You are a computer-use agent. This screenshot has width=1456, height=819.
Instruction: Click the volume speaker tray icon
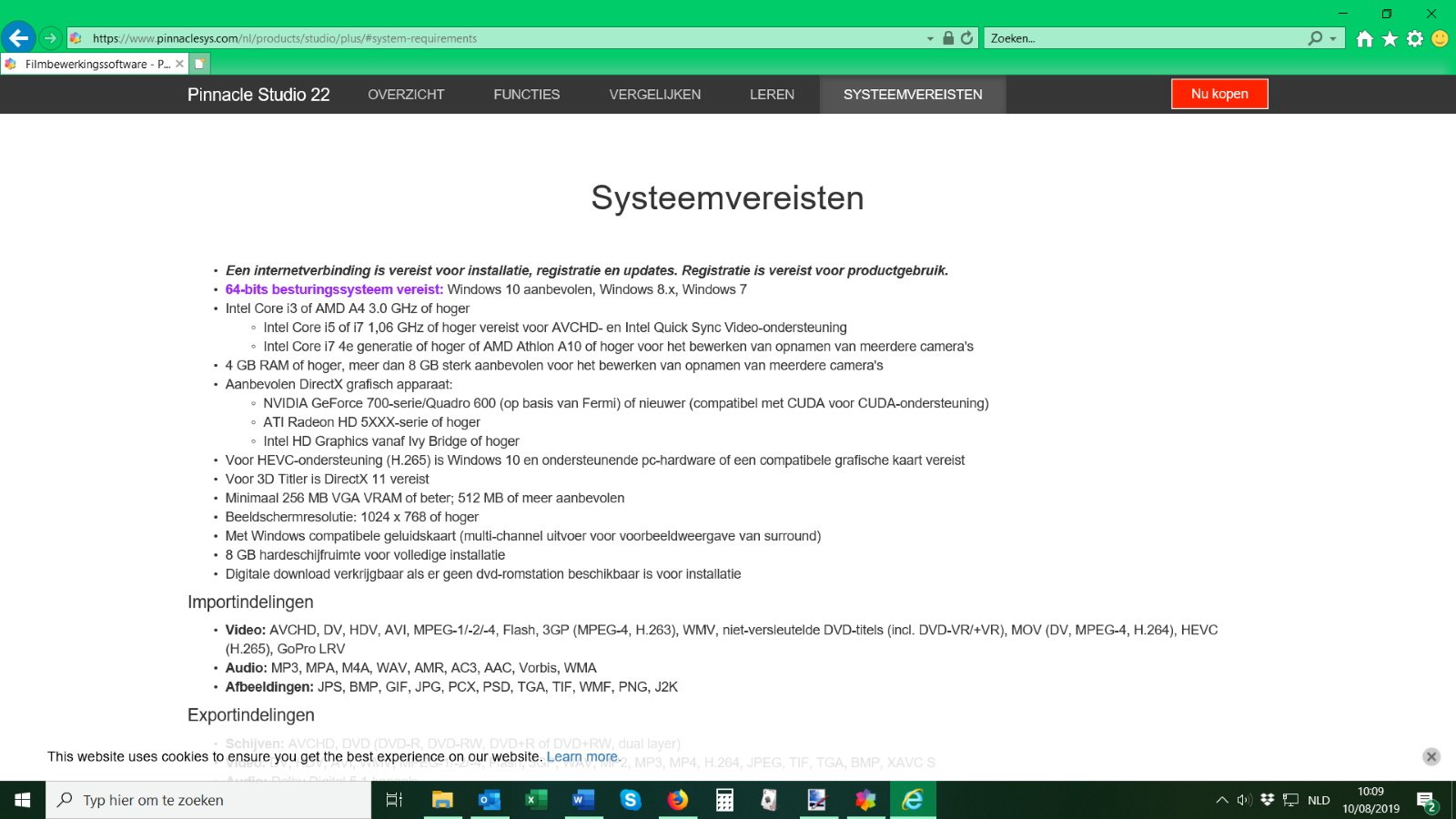[1244, 800]
